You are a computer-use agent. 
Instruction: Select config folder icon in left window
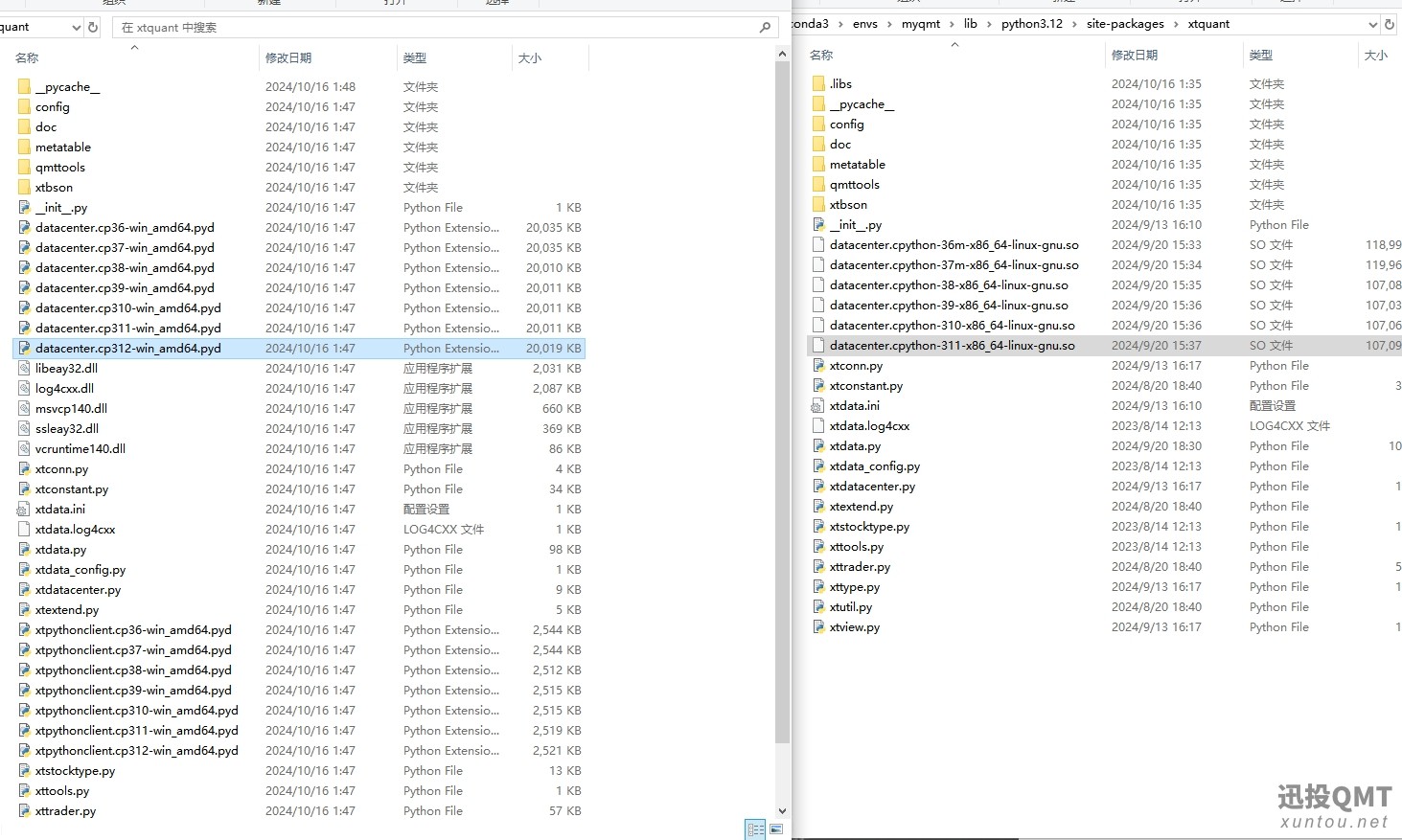coord(24,106)
